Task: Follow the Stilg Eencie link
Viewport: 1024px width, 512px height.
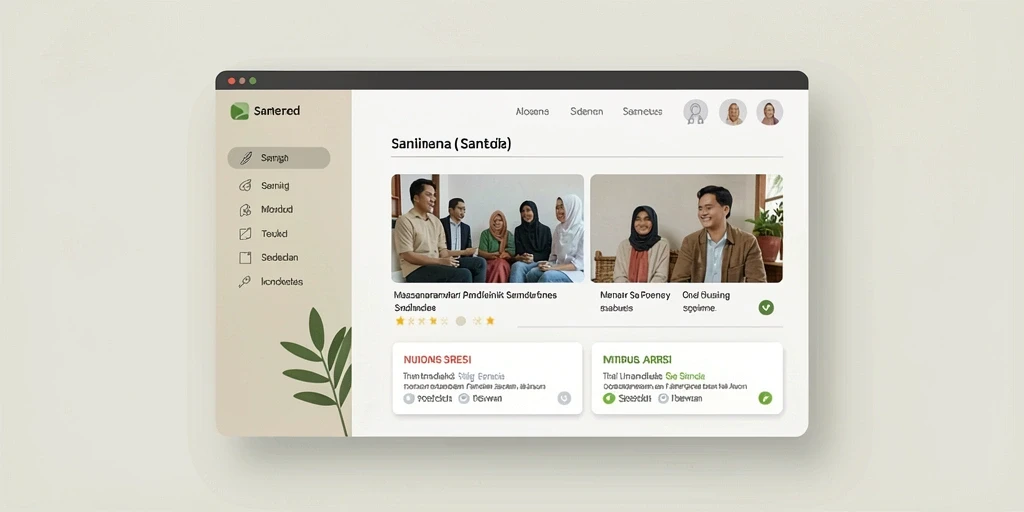Action: tap(481, 376)
